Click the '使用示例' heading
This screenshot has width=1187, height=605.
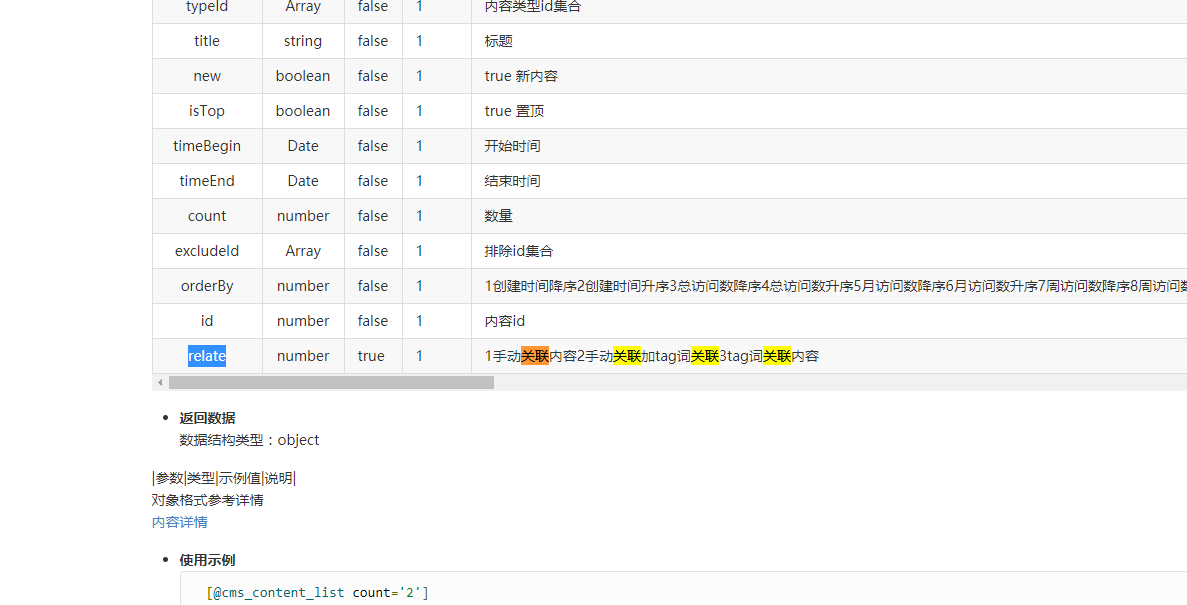(207, 560)
